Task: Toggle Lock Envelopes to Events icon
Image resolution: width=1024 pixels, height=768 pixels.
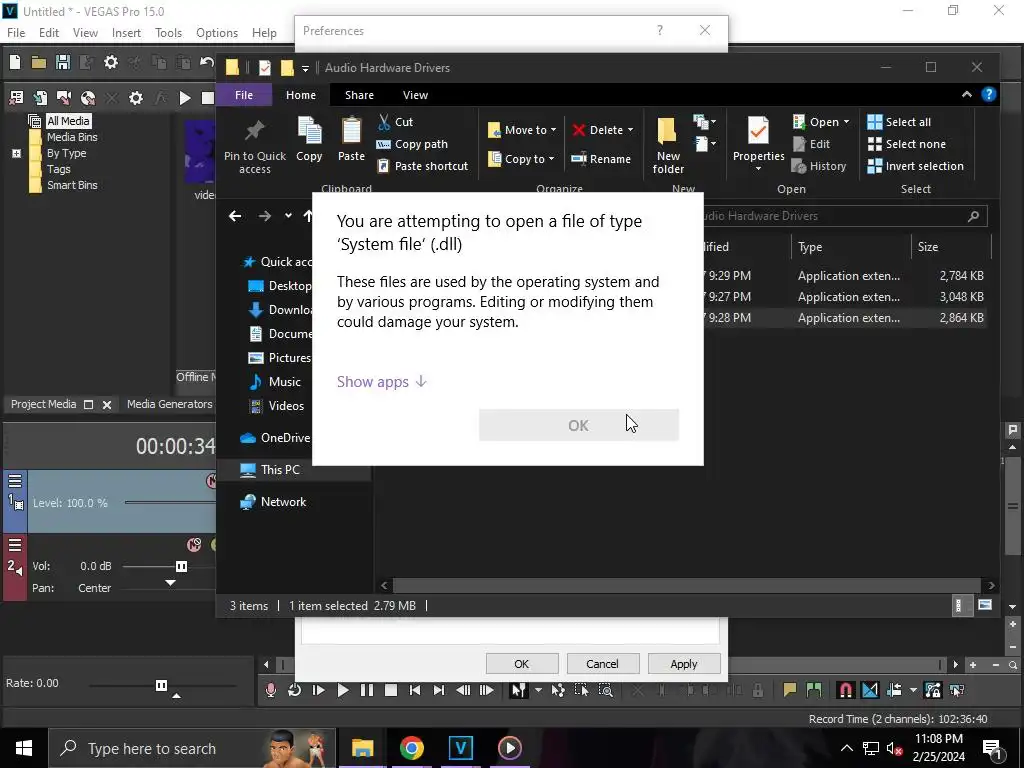Action: (933, 690)
